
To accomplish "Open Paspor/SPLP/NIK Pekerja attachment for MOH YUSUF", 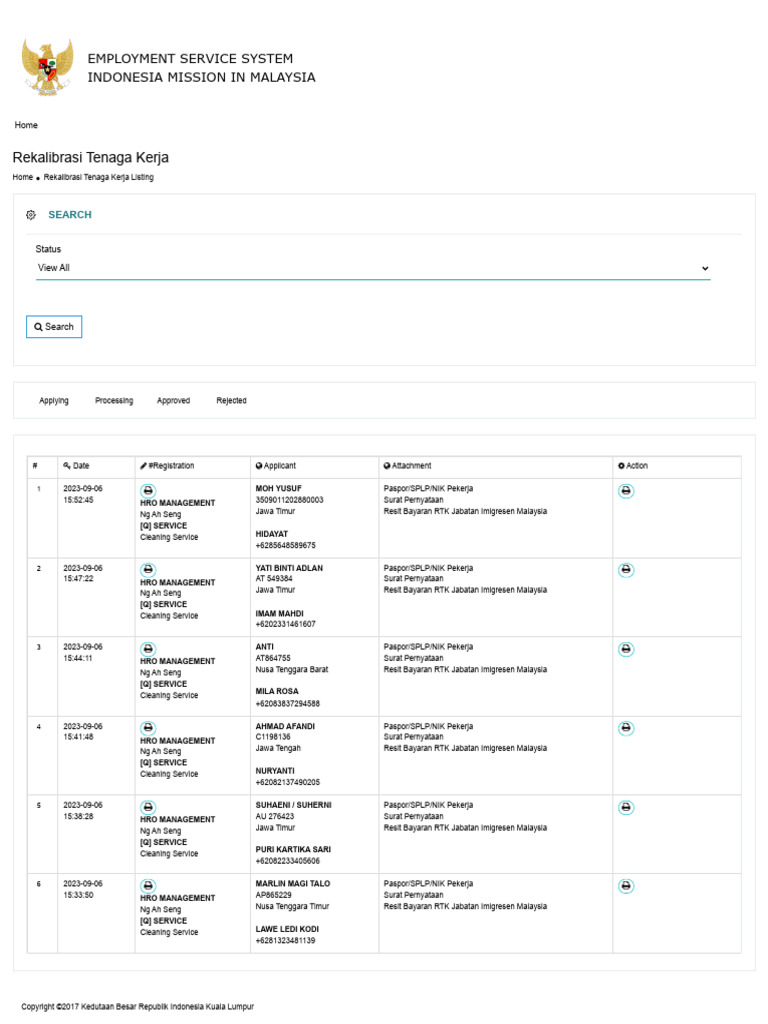I will [x=428, y=488].
